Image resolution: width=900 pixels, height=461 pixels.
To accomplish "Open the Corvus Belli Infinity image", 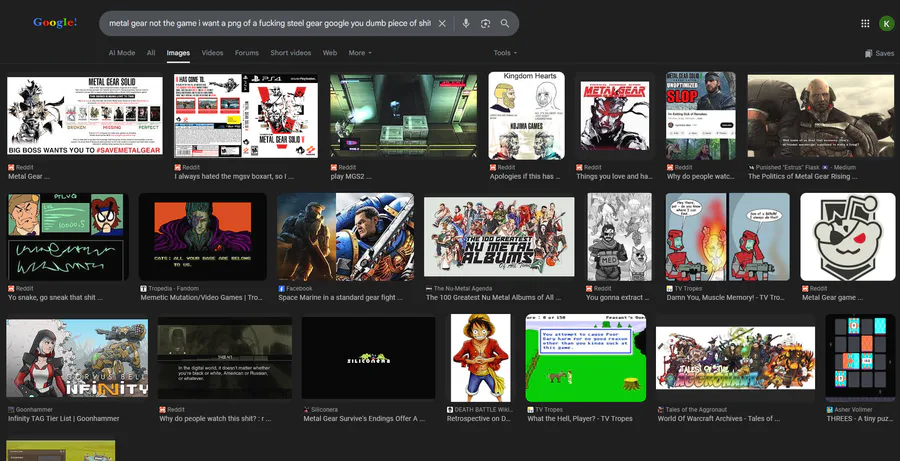I will point(77,358).
